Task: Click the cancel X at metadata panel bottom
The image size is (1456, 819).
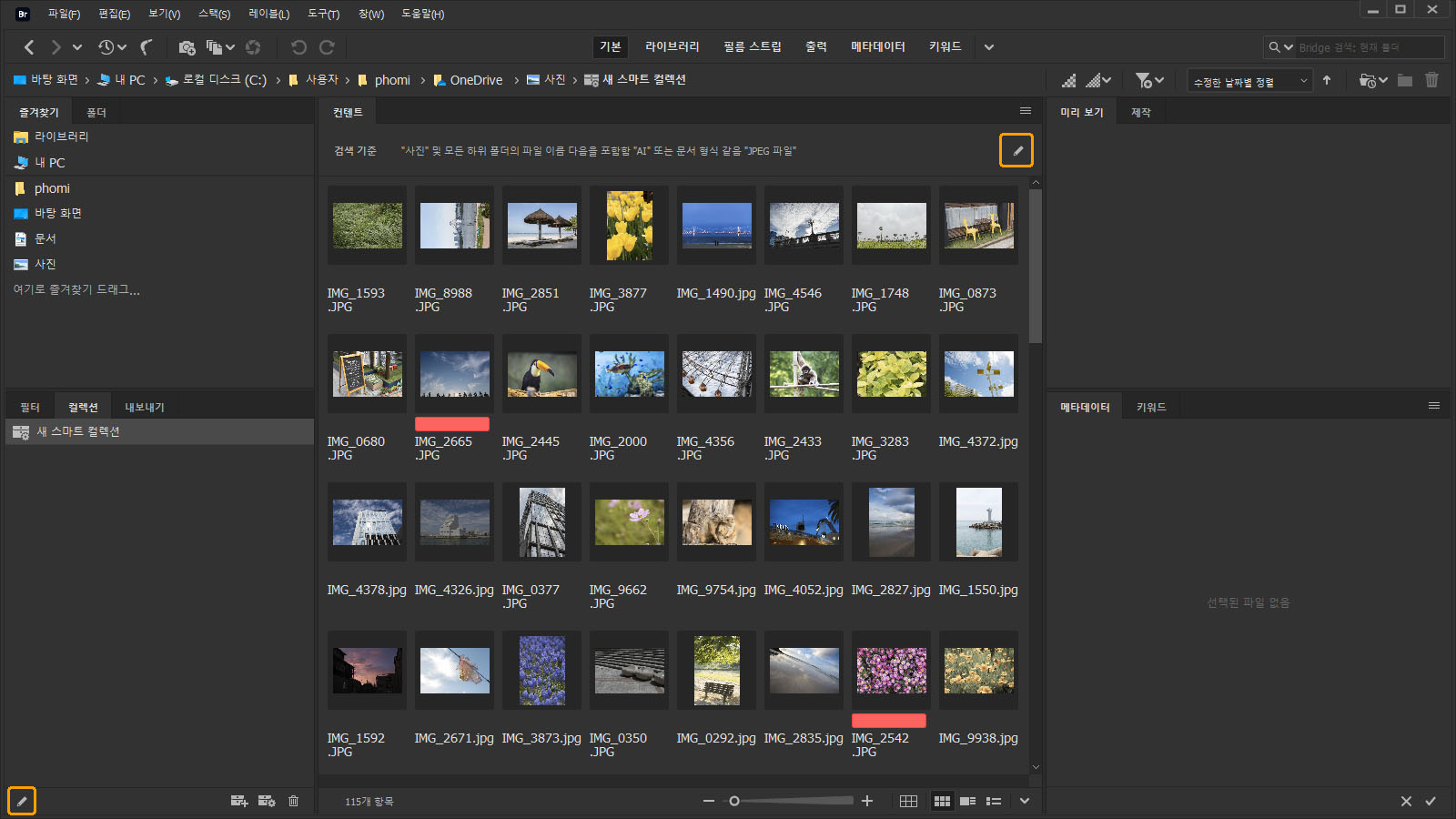Action: click(1406, 801)
